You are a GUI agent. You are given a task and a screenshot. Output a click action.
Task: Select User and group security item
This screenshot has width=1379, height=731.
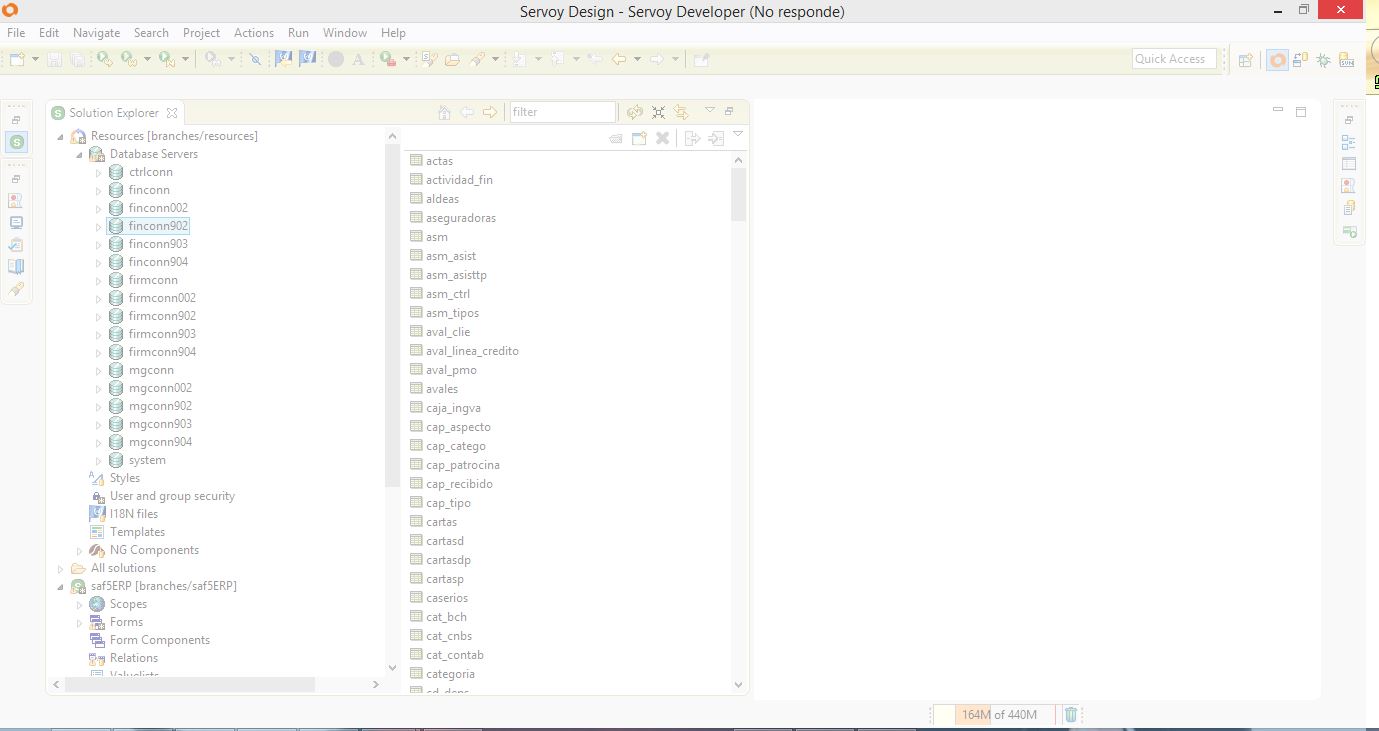click(x=172, y=496)
